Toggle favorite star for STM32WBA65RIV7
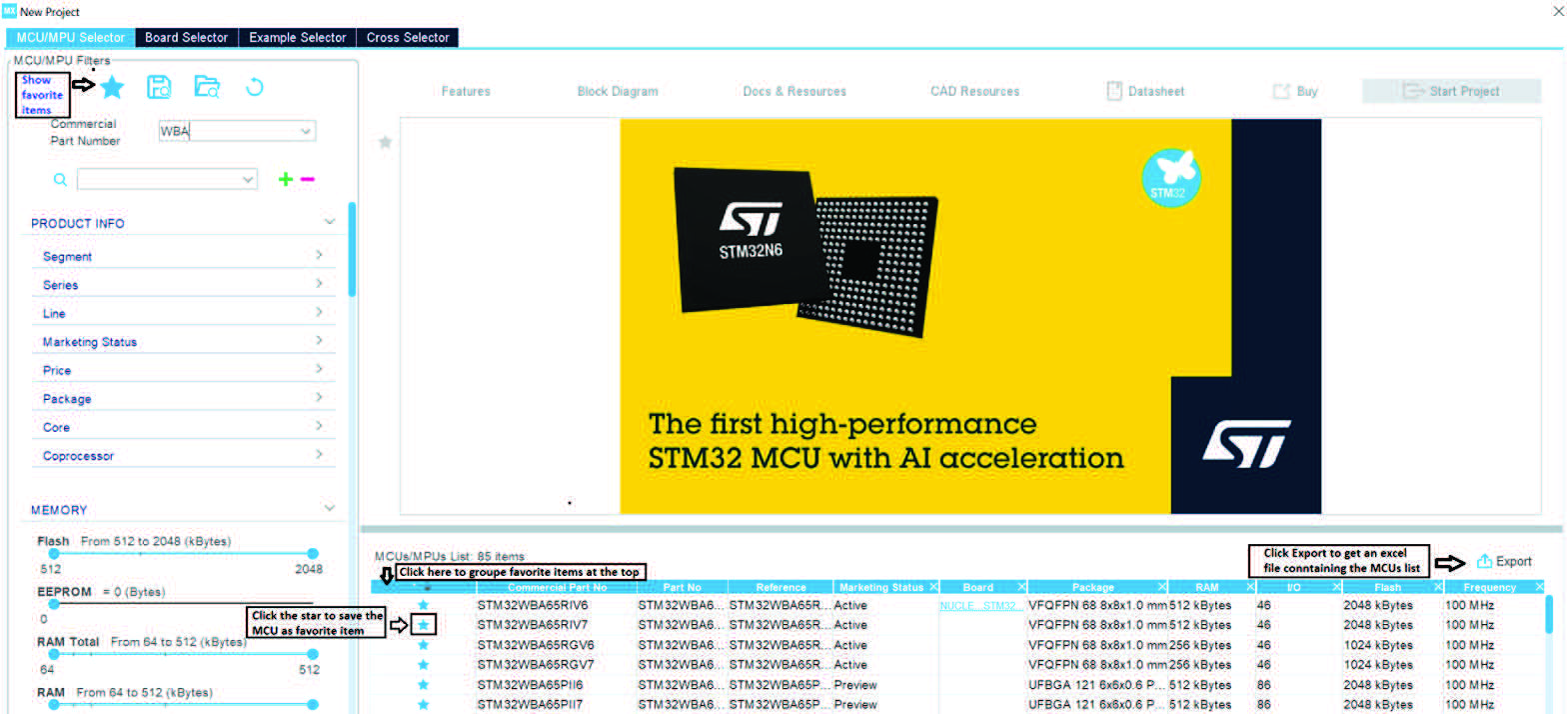Screen dimensions: 1568x714 pos(423,625)
